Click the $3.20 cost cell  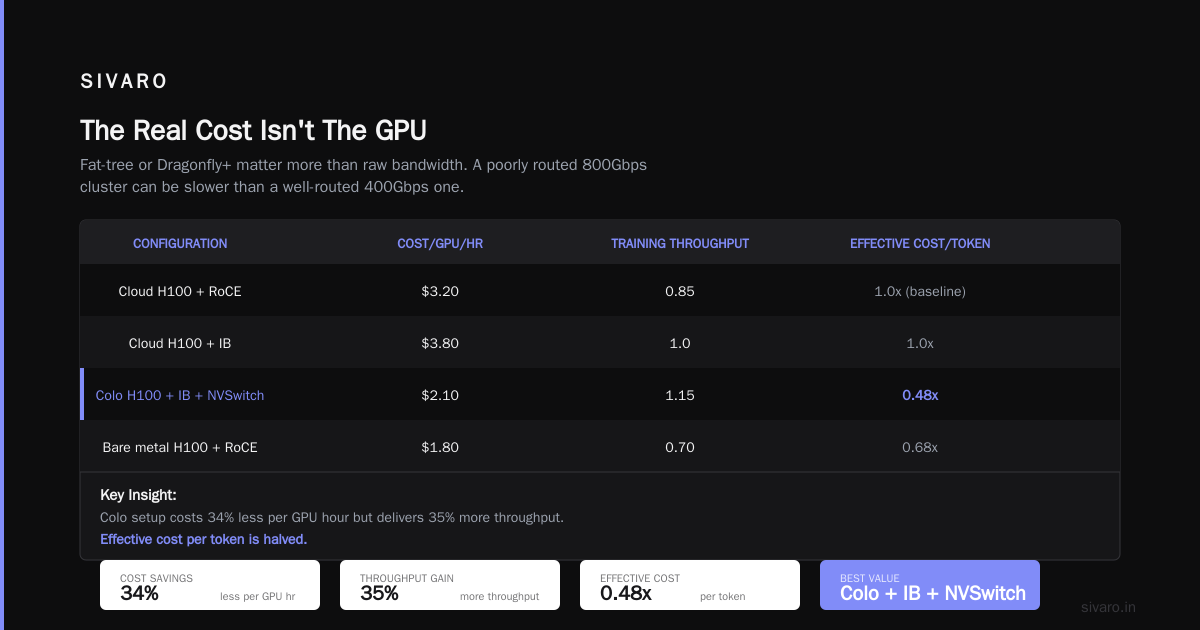tap(440, 292)
